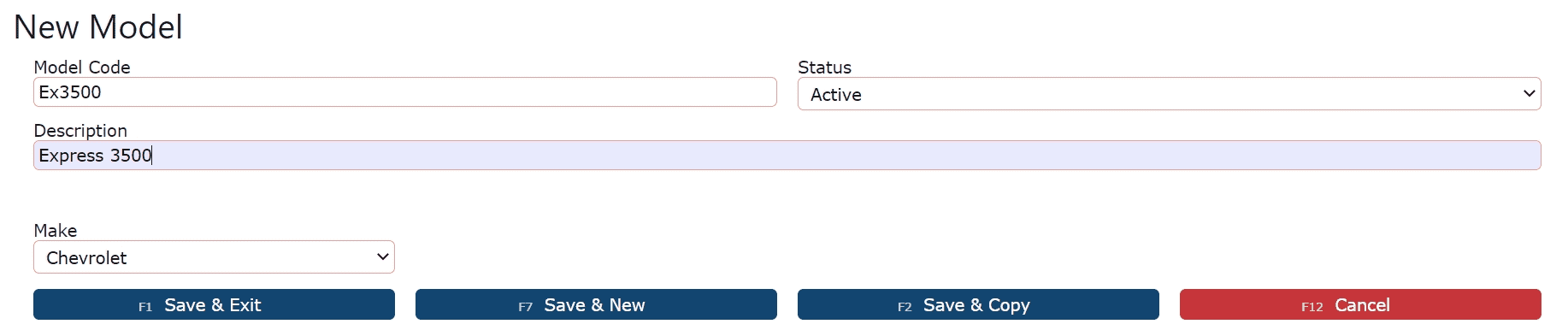The height and width of the screenshot is (330, 1568).
Task: Click the chevron arrow of the Make select
Action: point(383,257)
